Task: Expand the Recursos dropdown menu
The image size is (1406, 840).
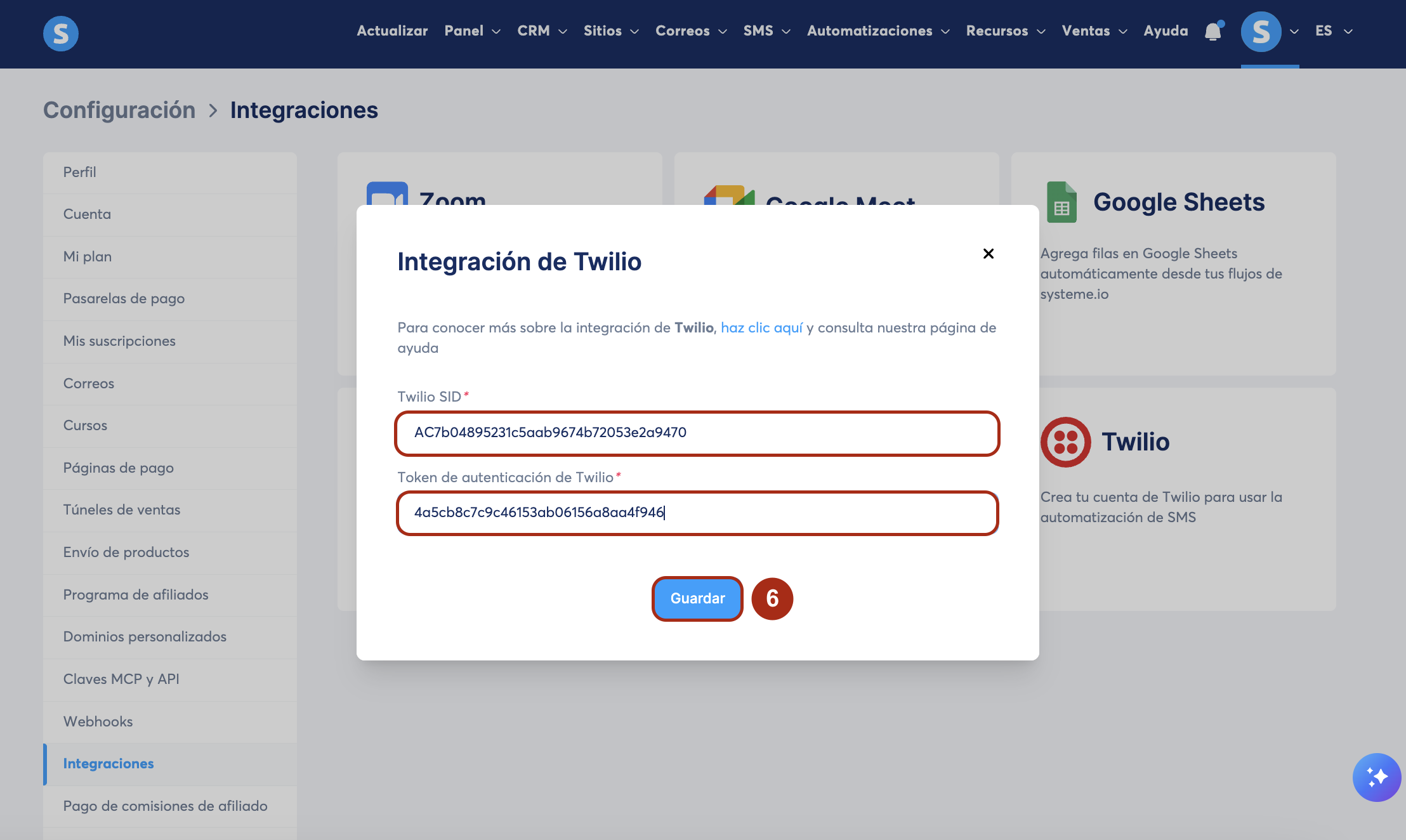Action: (x=1006, y=31)
